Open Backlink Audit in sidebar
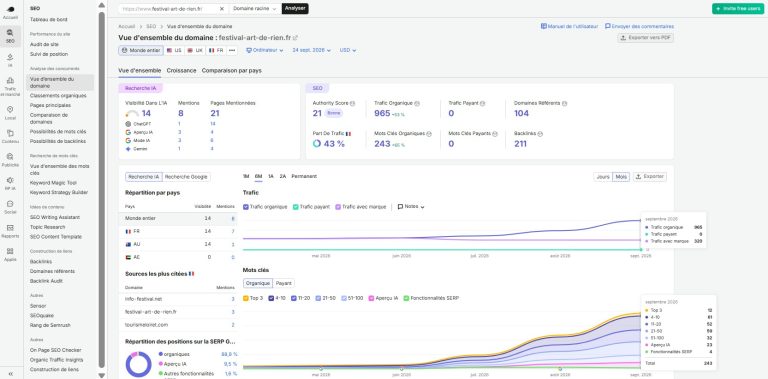Viewport: 768px width, 379px height. (x=46, y=281)
